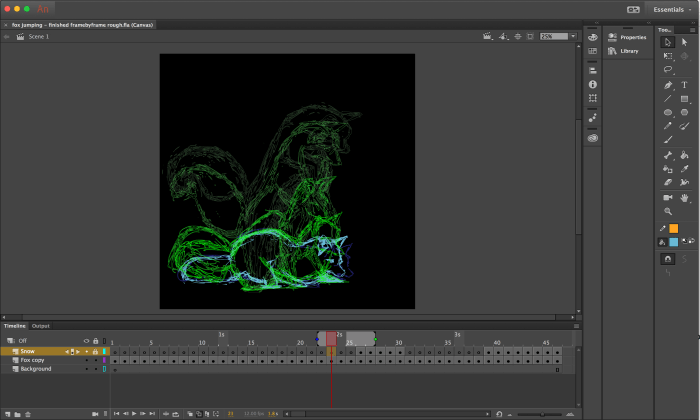This screenshot has height=420, width=700.
Task: Delete layer with the trash icon
Action: pos(28,413)
